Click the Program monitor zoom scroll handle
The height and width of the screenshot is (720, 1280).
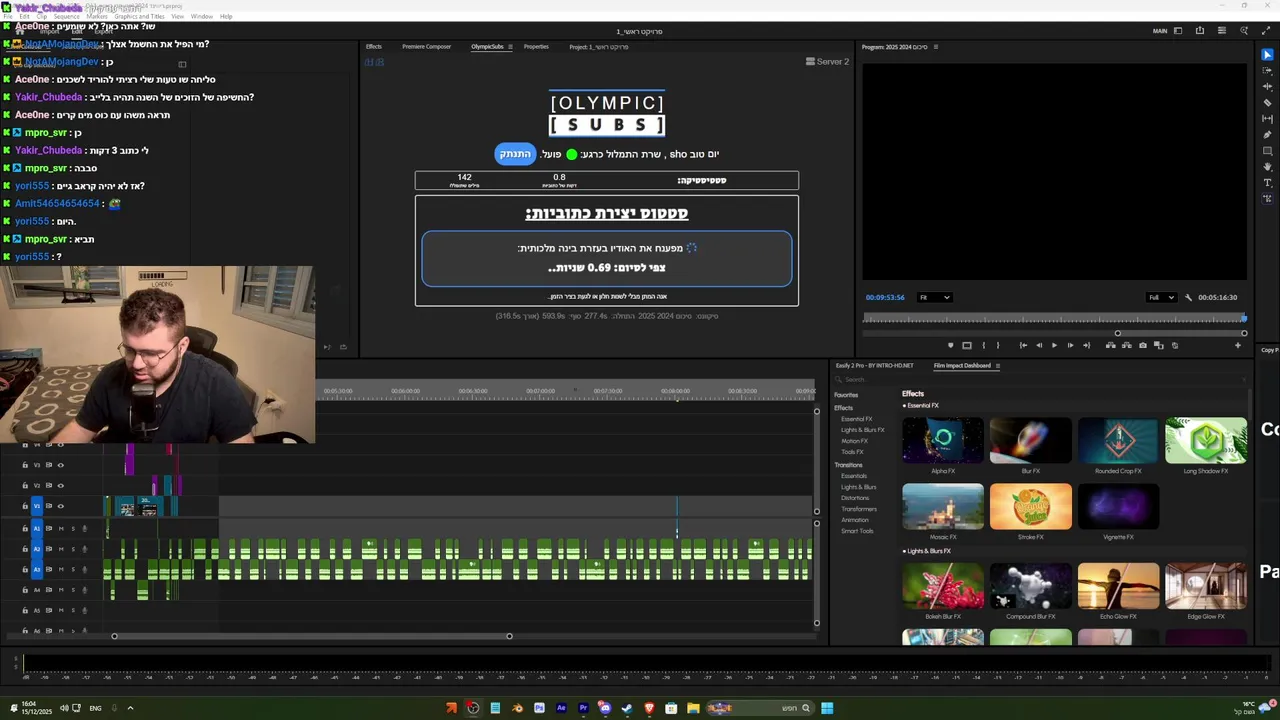point(1118,333)
